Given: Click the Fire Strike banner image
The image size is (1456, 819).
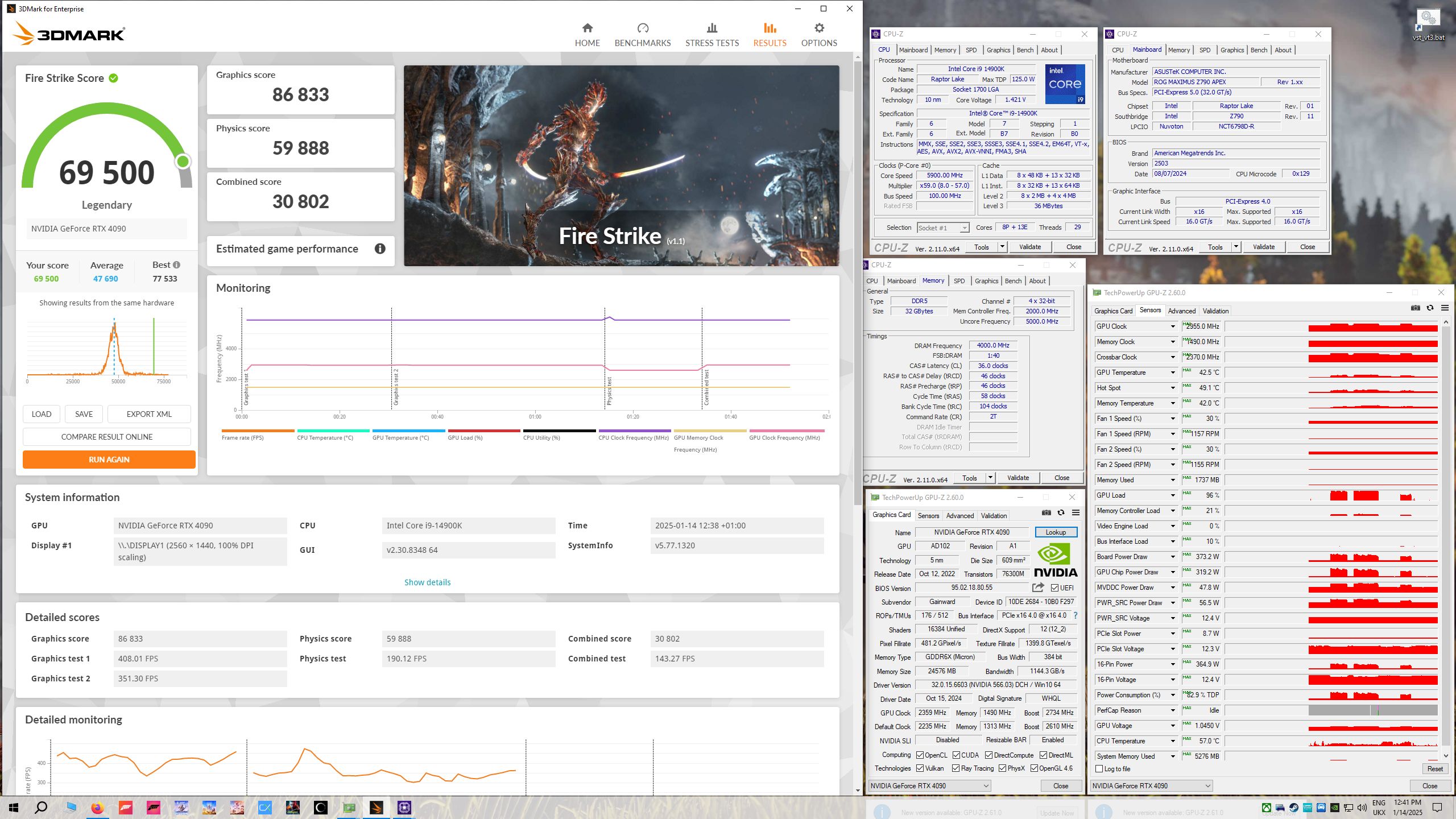Looking at the screenshot, I should click(x=621, y=166).
